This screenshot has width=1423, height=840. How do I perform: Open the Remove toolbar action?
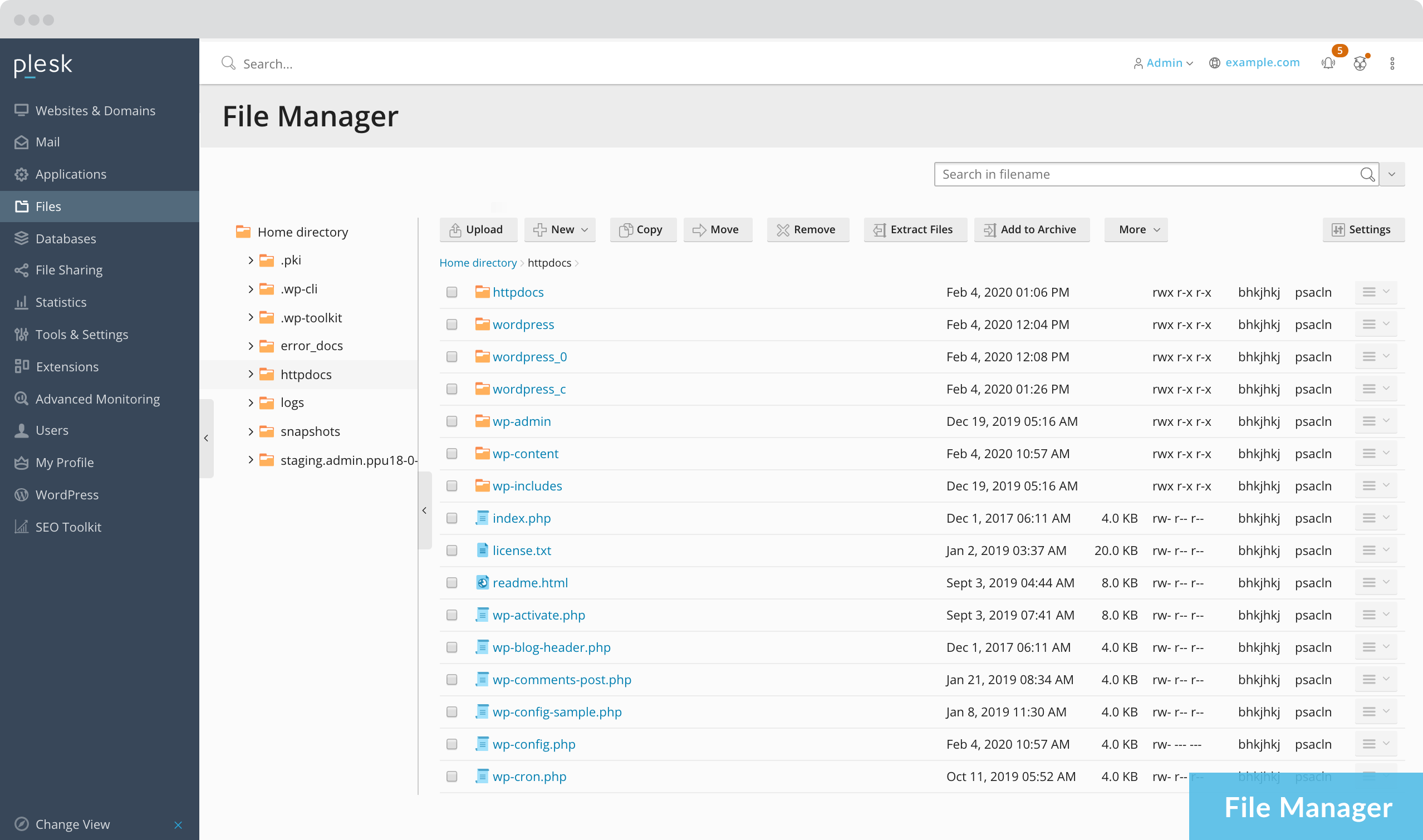point(807,229)
